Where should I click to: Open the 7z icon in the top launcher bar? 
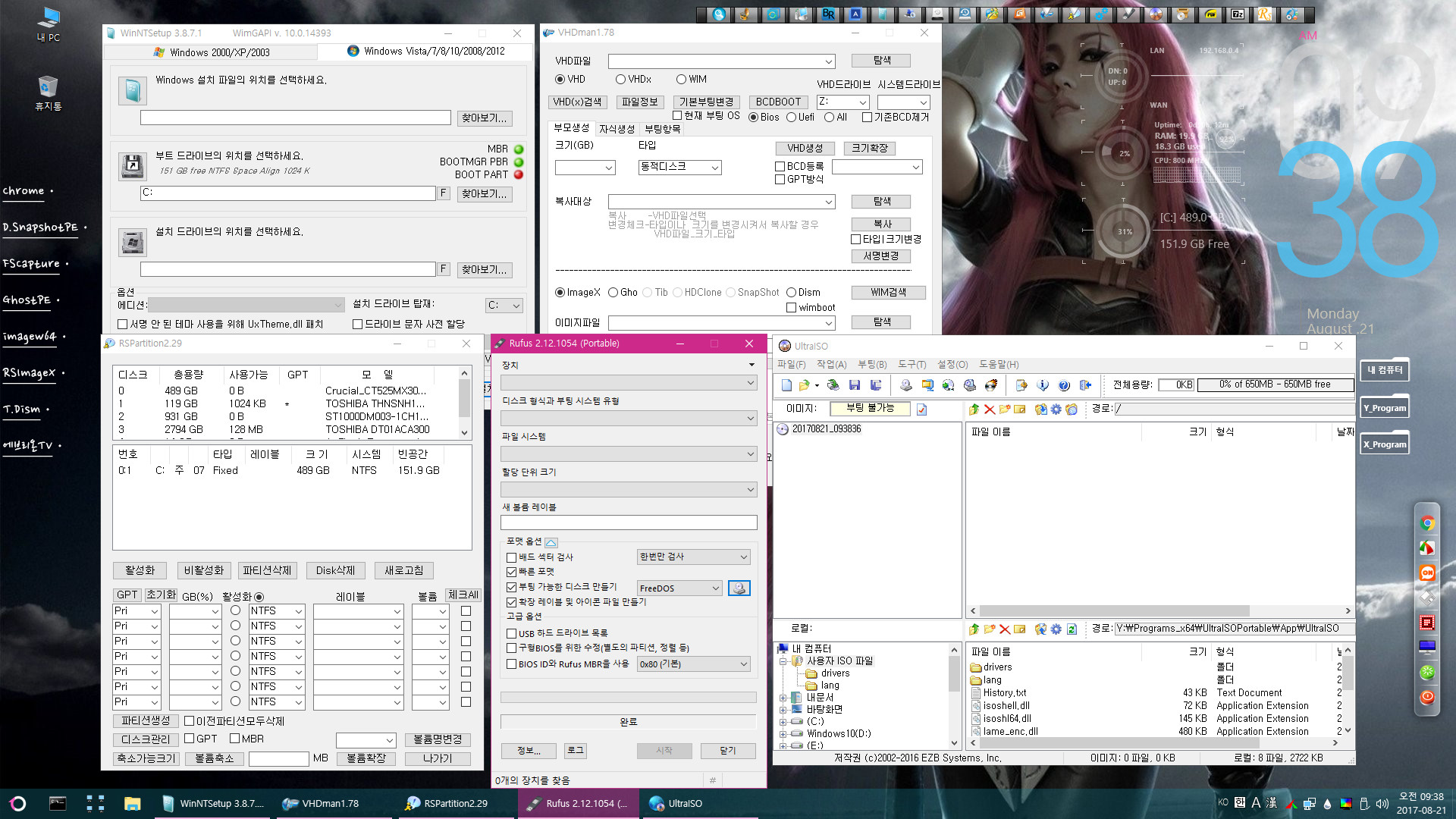pyautogui.click(x=1238, y=14)
